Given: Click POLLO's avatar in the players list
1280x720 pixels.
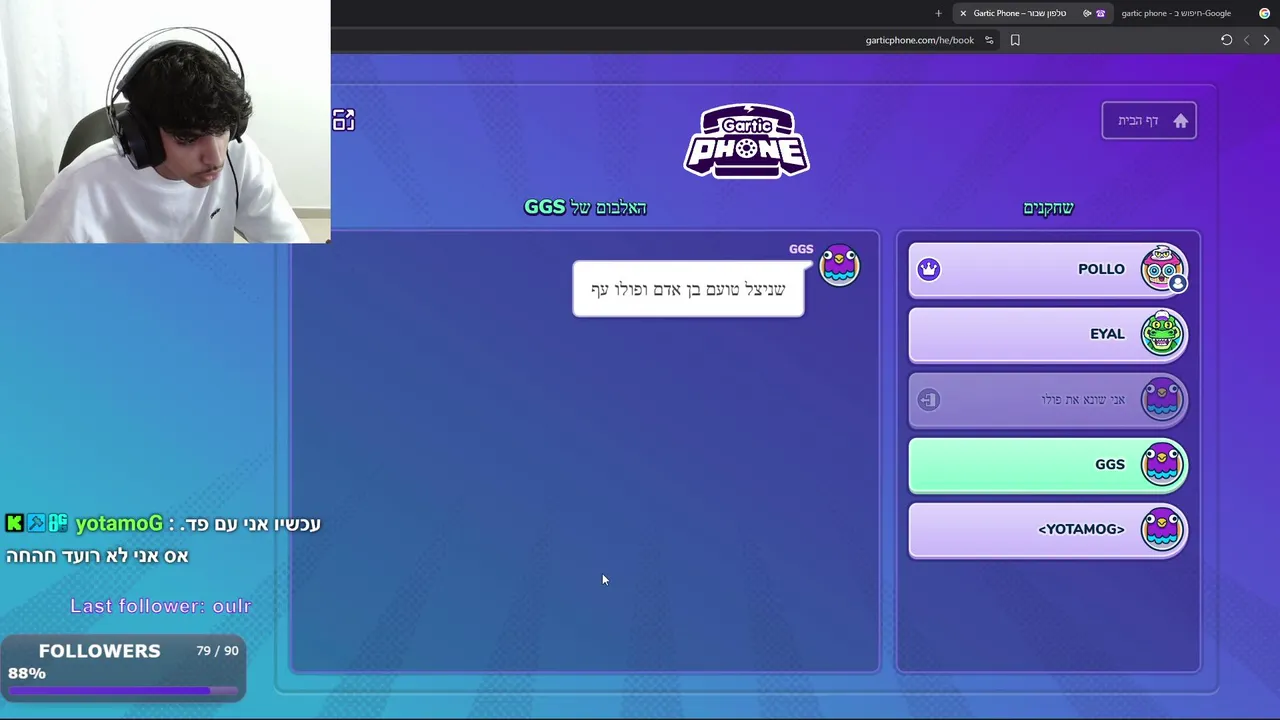Looking at the screenshot, I should pos(1162,269).
